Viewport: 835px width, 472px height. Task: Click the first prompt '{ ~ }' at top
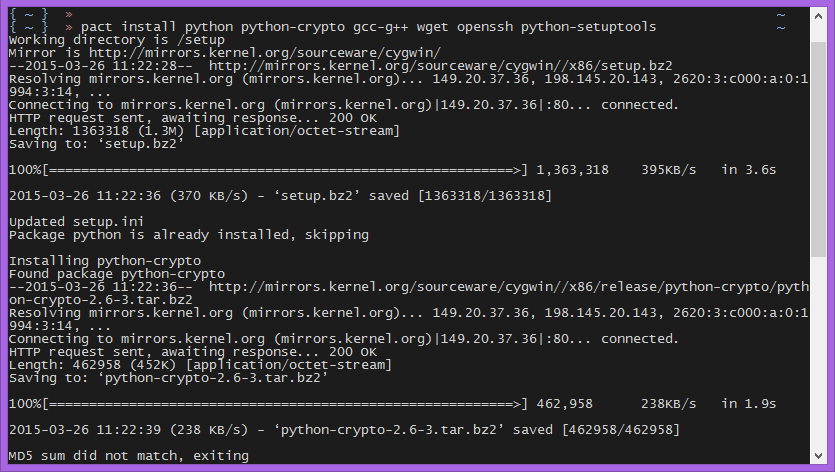point(29,13)
